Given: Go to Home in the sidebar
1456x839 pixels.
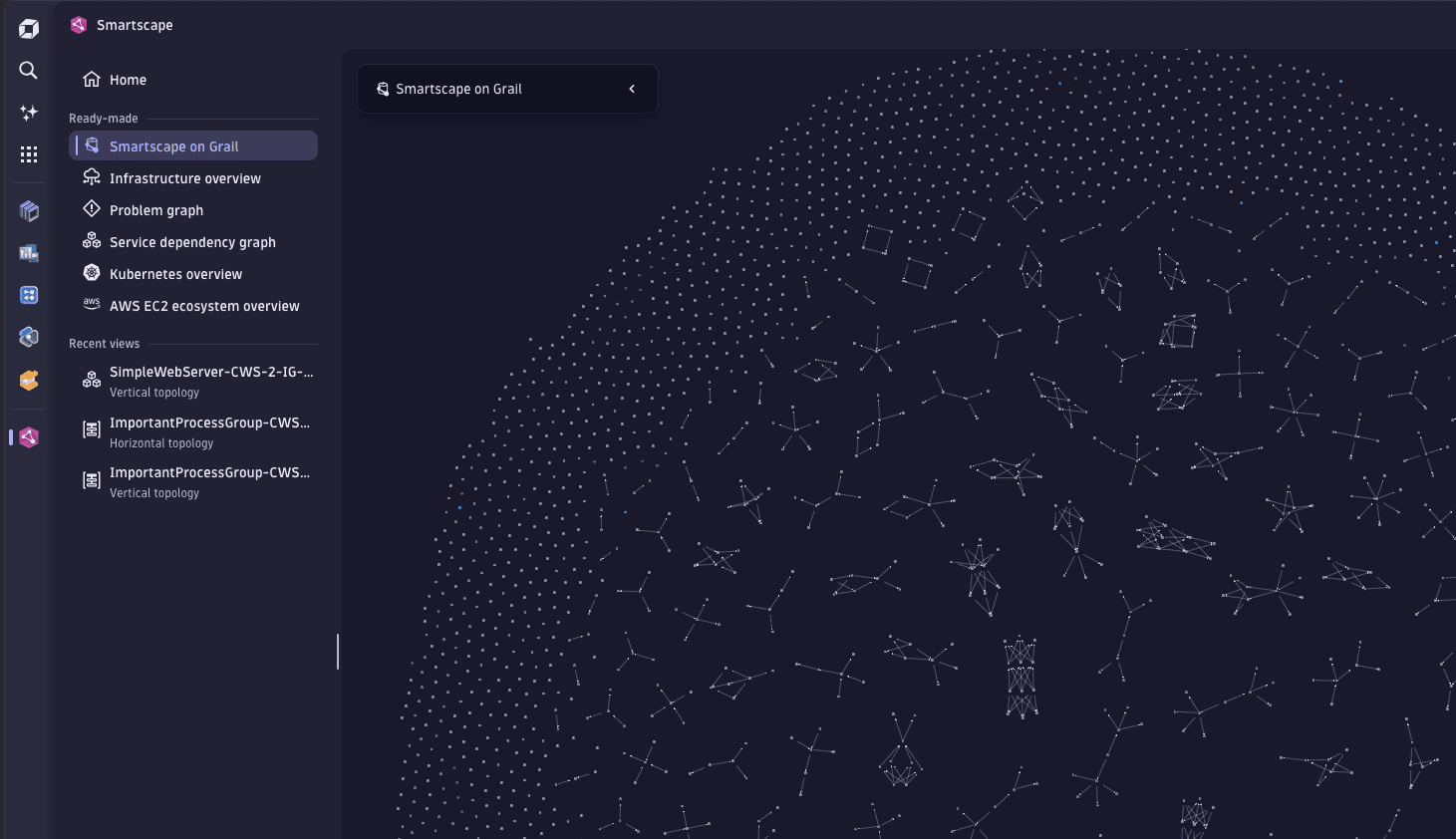Looking at the screenshot, I should (x=128, y=79).
